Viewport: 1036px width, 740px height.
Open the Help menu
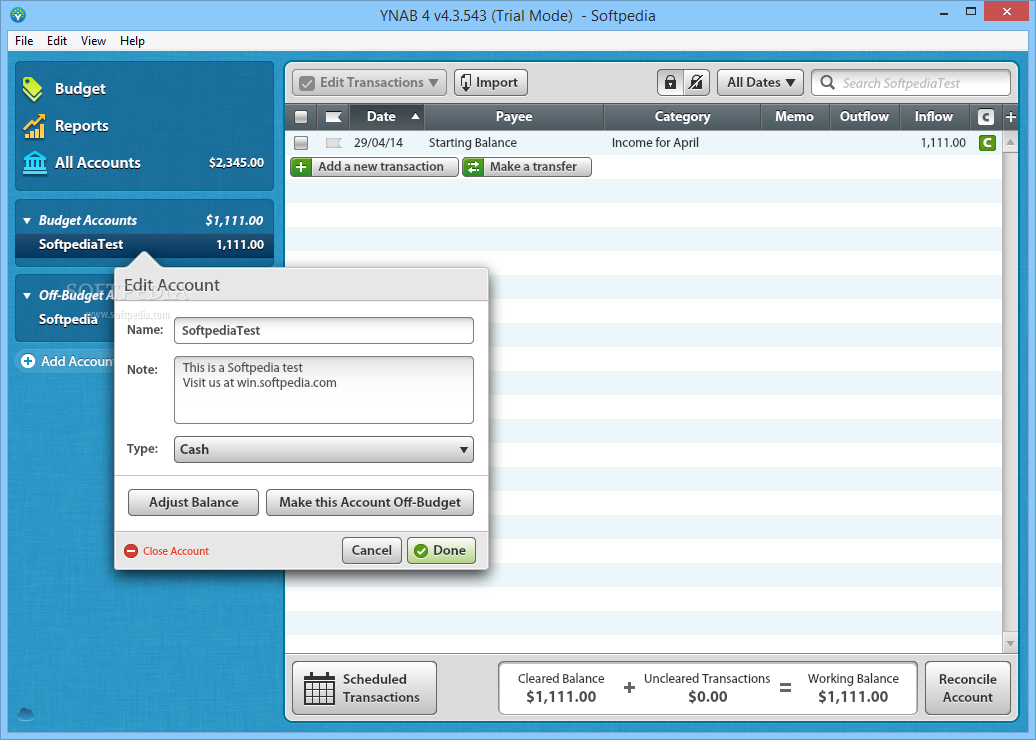click(132, 41)
